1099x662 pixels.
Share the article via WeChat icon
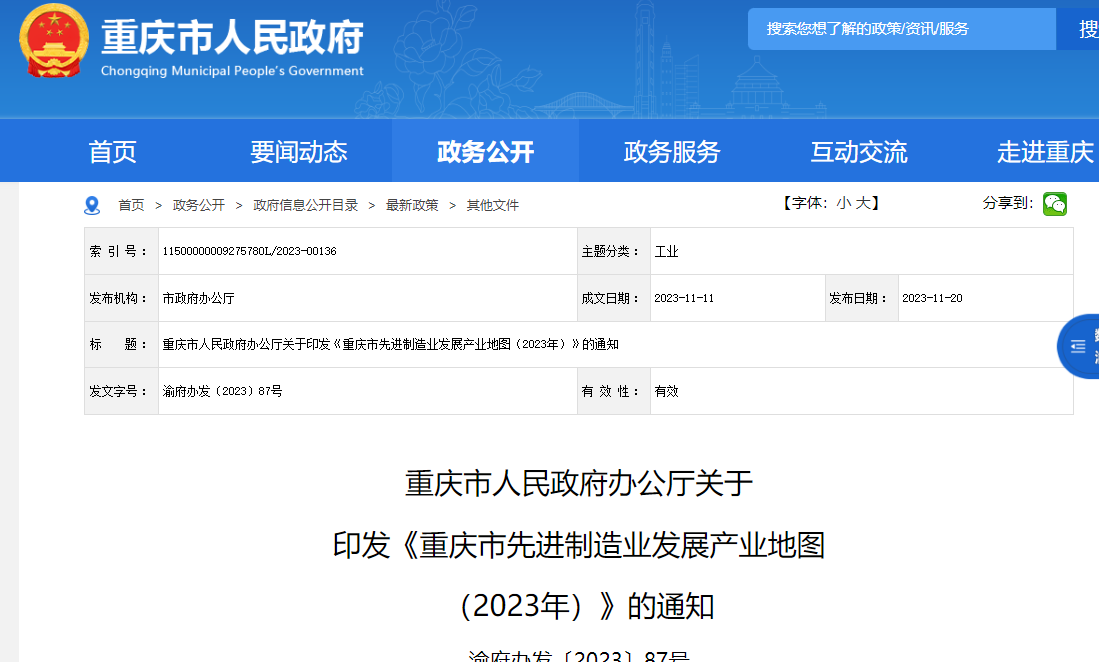pos(1055,204)
